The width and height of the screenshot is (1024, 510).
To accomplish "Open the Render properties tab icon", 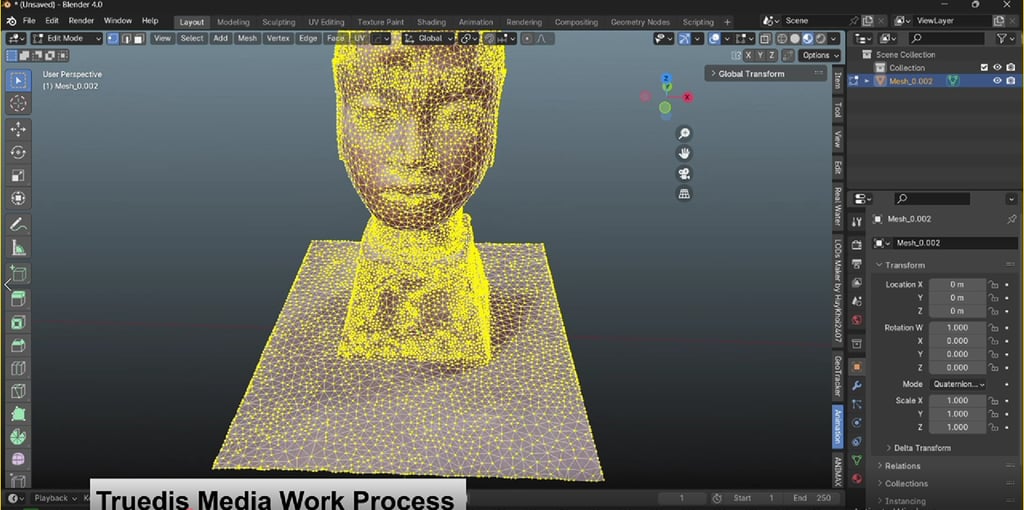I will [857, 244].
